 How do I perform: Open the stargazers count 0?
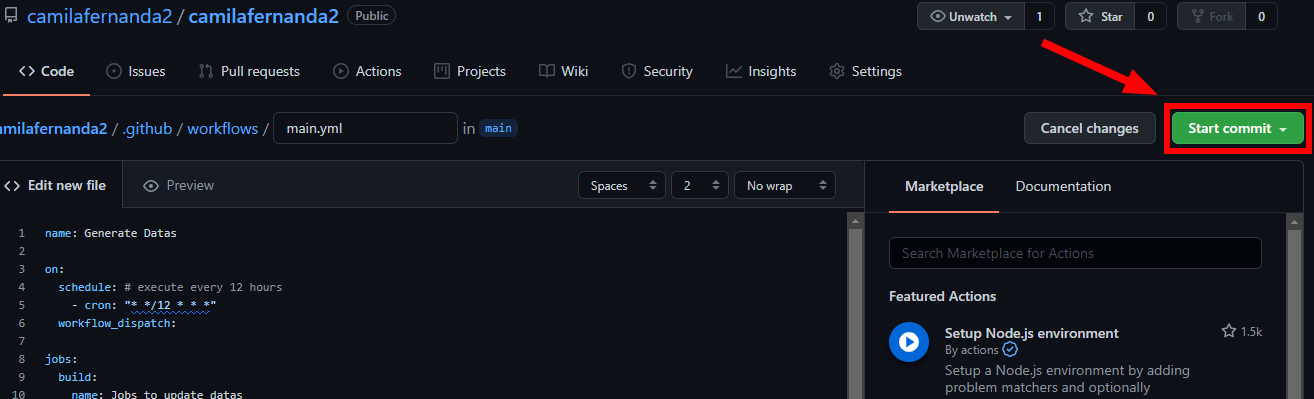pos(1150,16)
